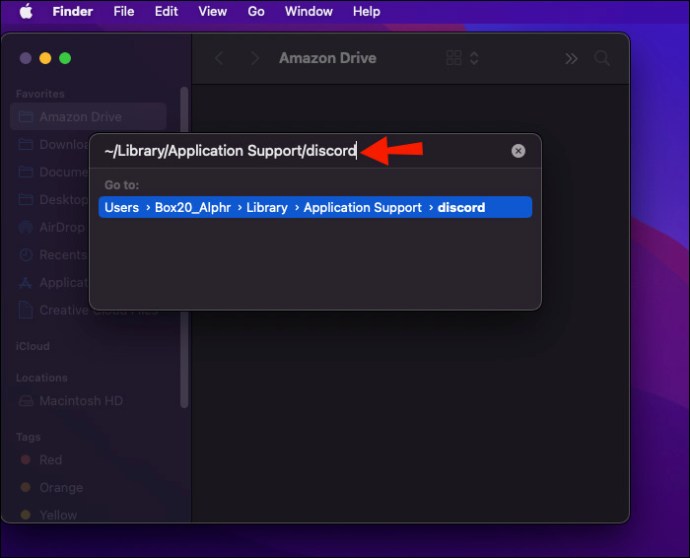Open the Edit menu

click(166, 11)
